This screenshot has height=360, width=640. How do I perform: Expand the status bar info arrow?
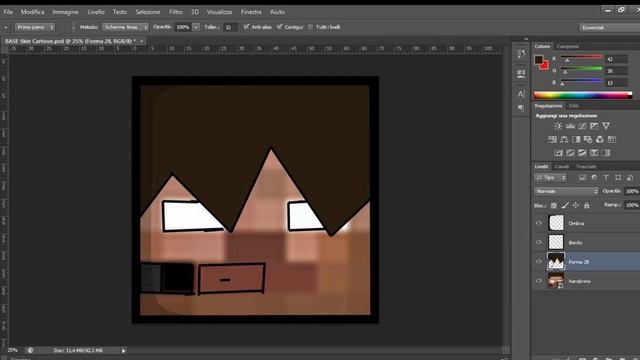tap(123, 350)
